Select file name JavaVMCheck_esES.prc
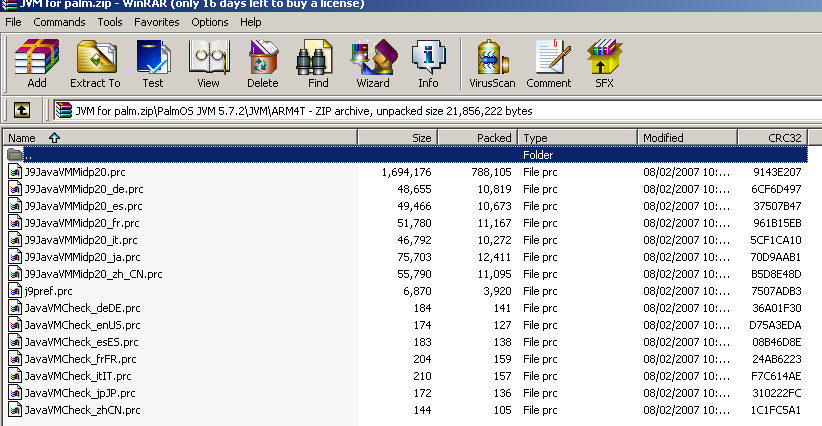 tap(81, 342)
